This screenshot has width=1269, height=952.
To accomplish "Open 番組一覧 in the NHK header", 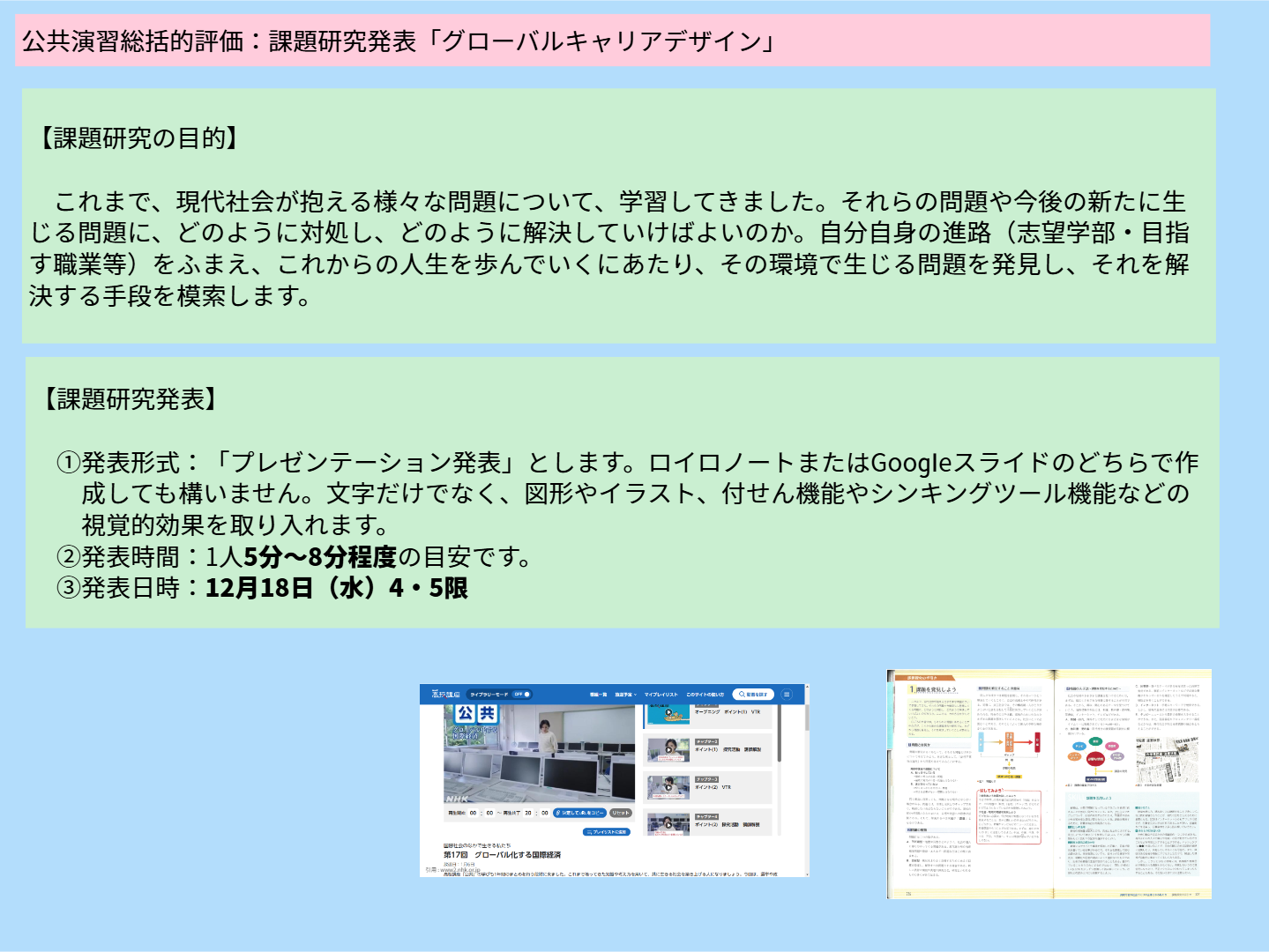I will pyautogui.click(x=599, y=695).
